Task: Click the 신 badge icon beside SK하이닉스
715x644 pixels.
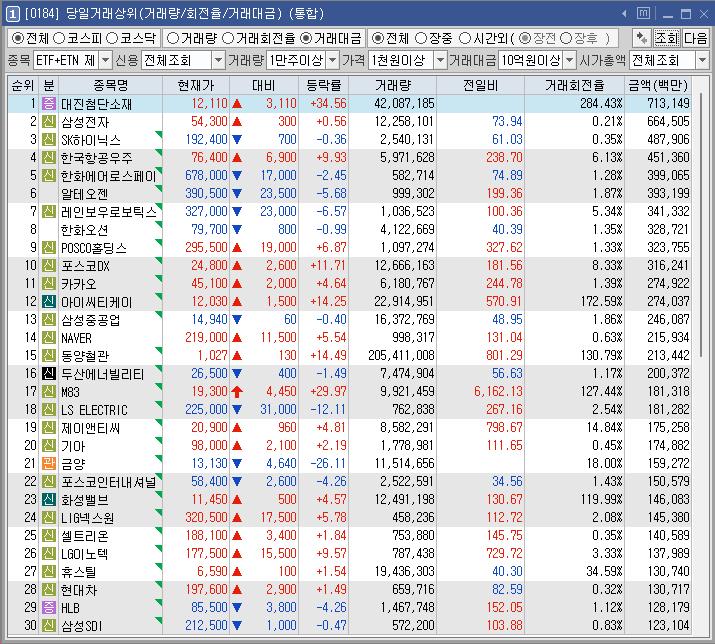Action: 49,140
